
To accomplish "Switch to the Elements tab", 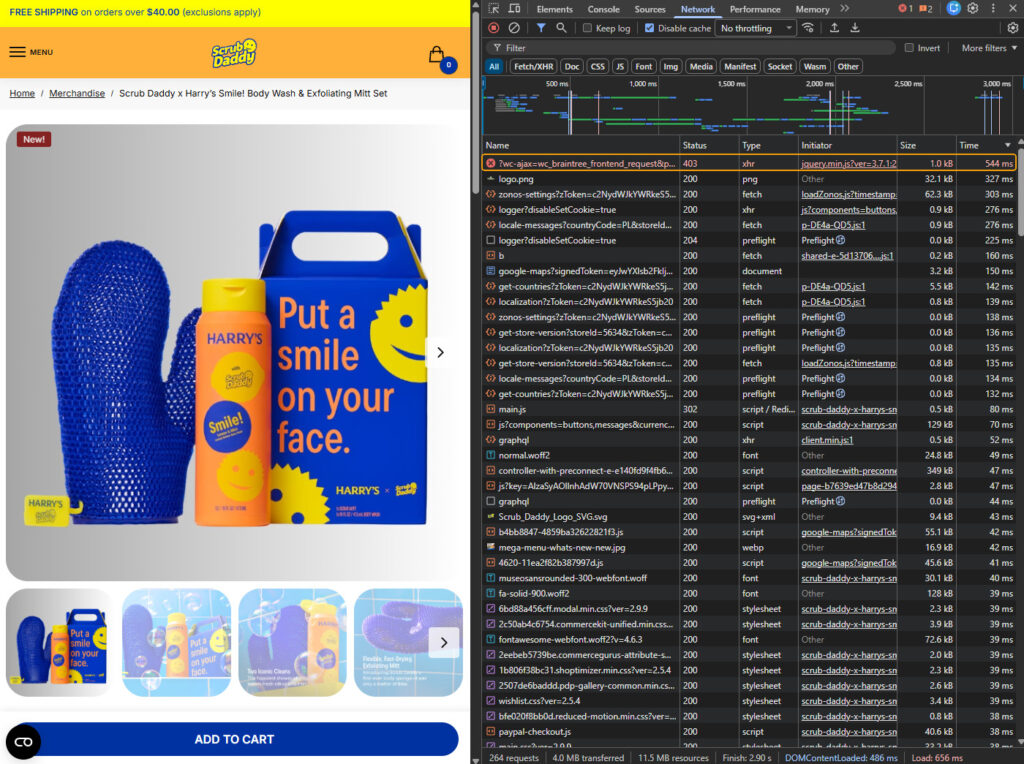I will 554,9.
